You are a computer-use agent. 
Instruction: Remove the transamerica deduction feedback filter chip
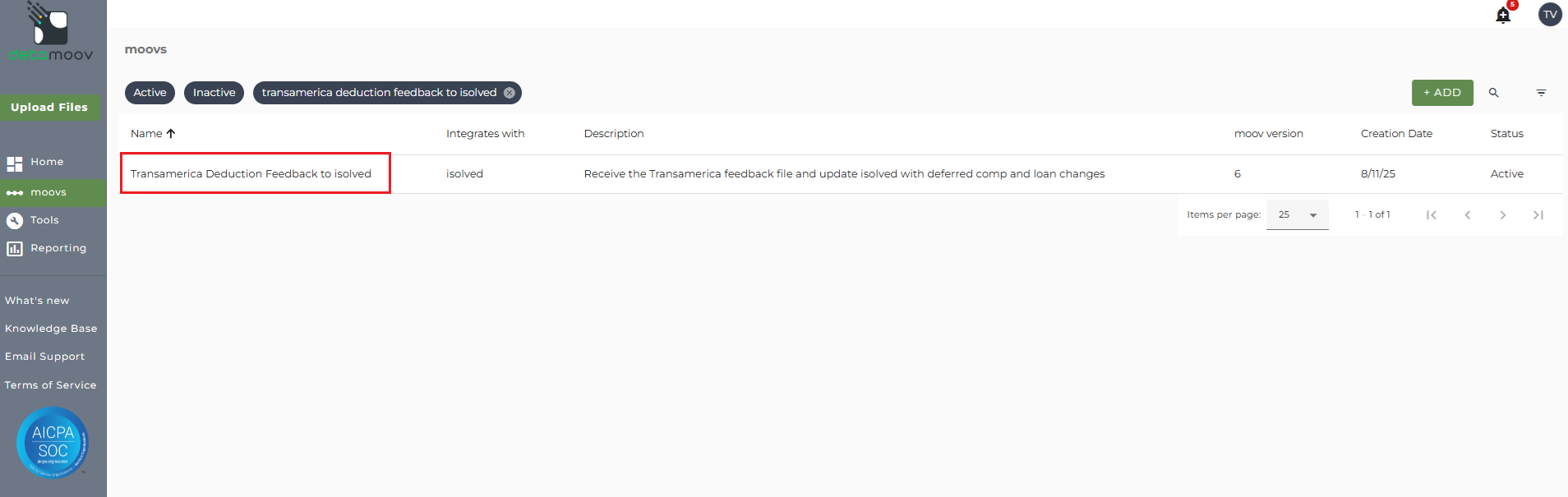[x=510, y=93]
